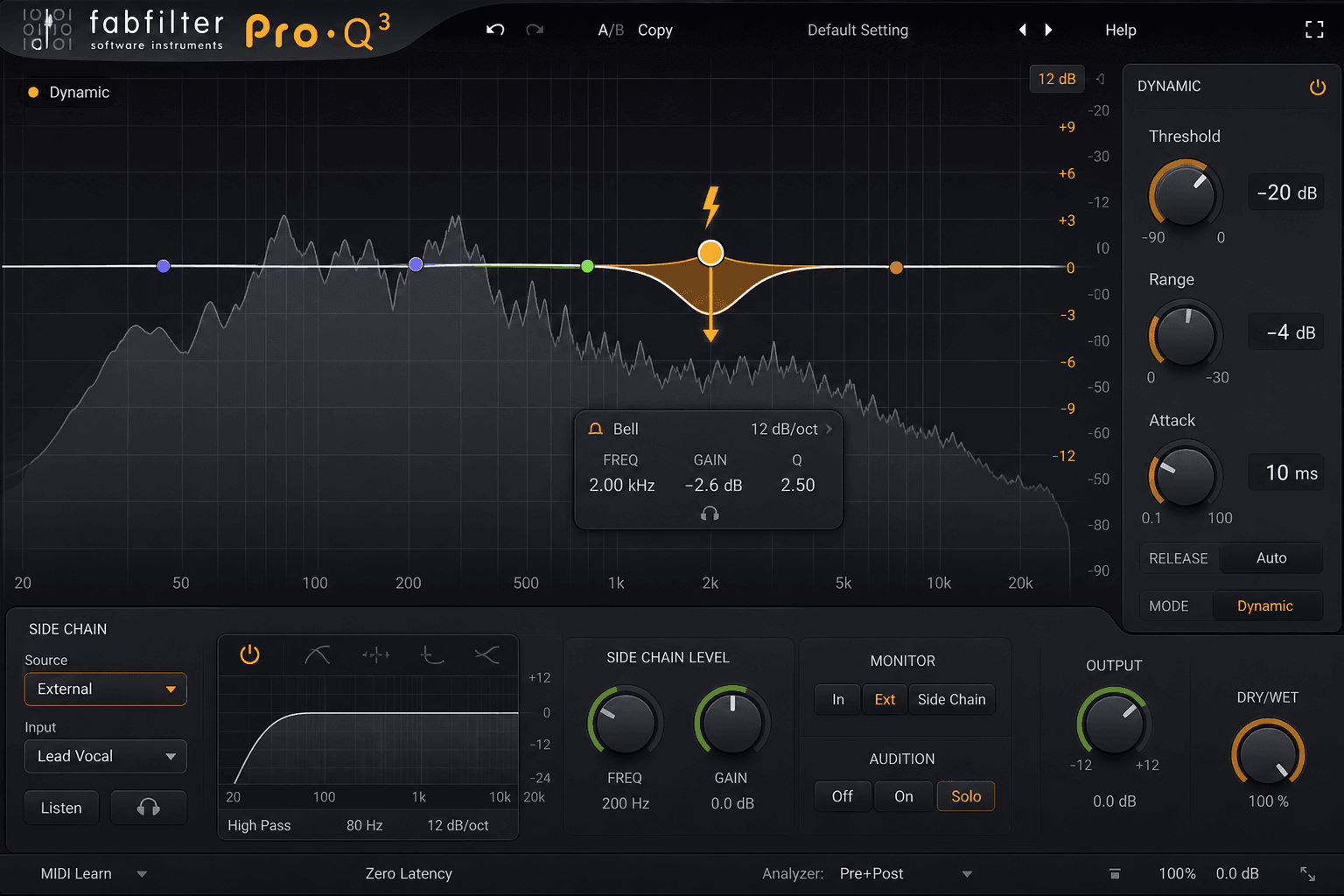
Task: Set audition to Off
Action: click(842, 796)
